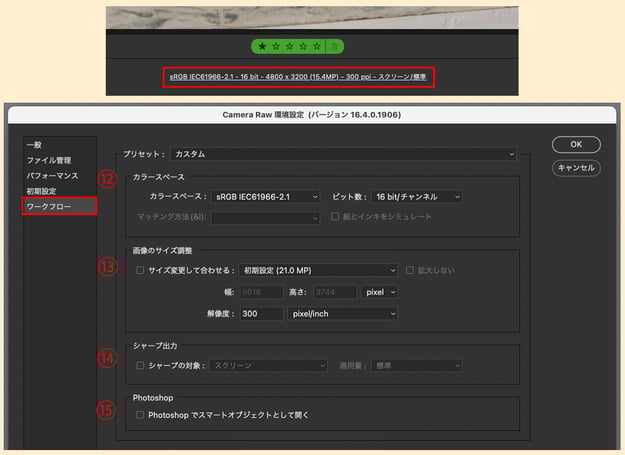625x455 pixels.
Task: Set fifth star rating
Action: tap(316, 47)
